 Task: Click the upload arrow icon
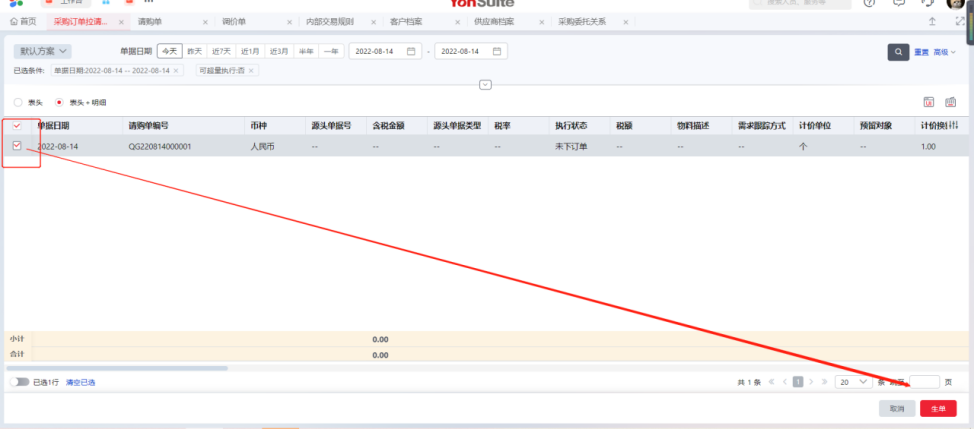[932, 21]
